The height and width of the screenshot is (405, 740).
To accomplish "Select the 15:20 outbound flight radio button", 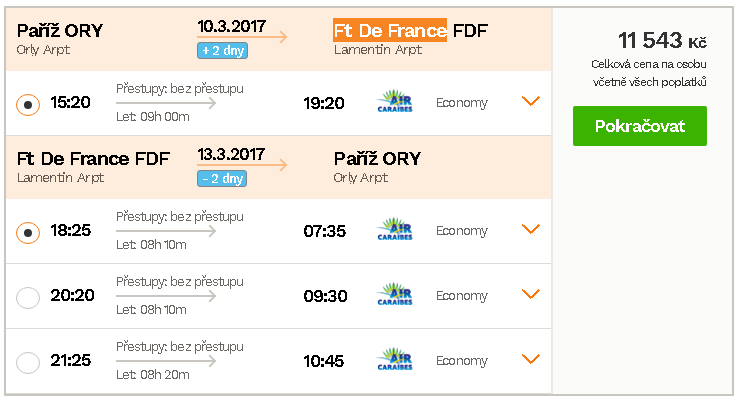I will point(28,104).
